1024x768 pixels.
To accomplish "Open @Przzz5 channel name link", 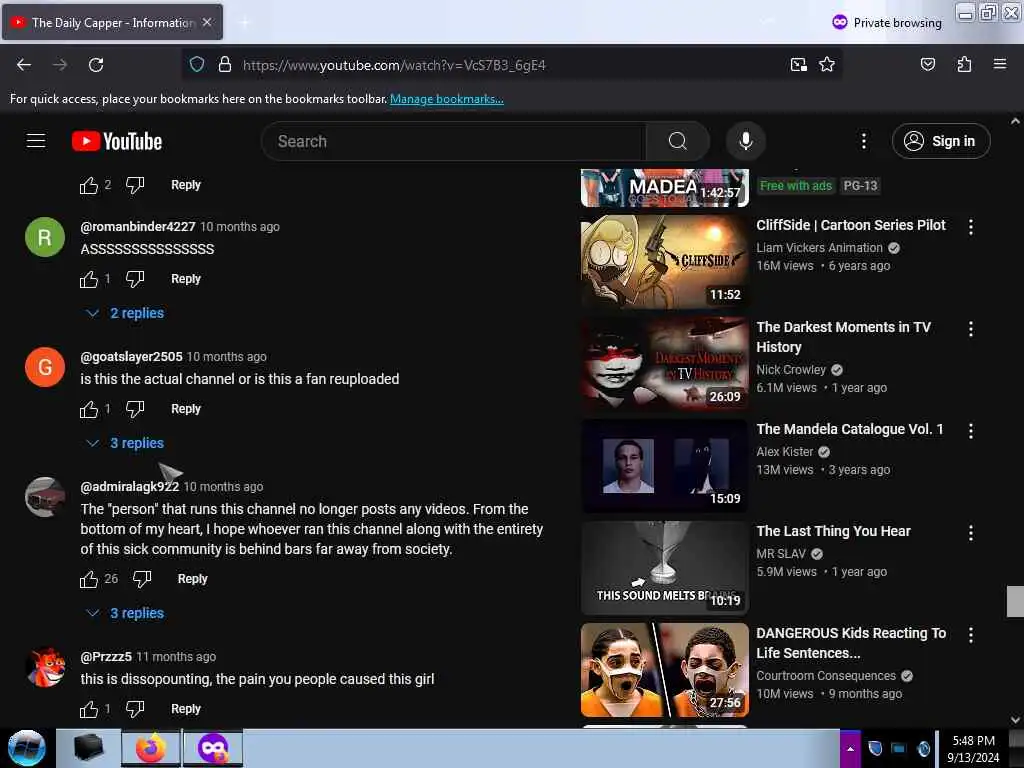I will 106,656.
